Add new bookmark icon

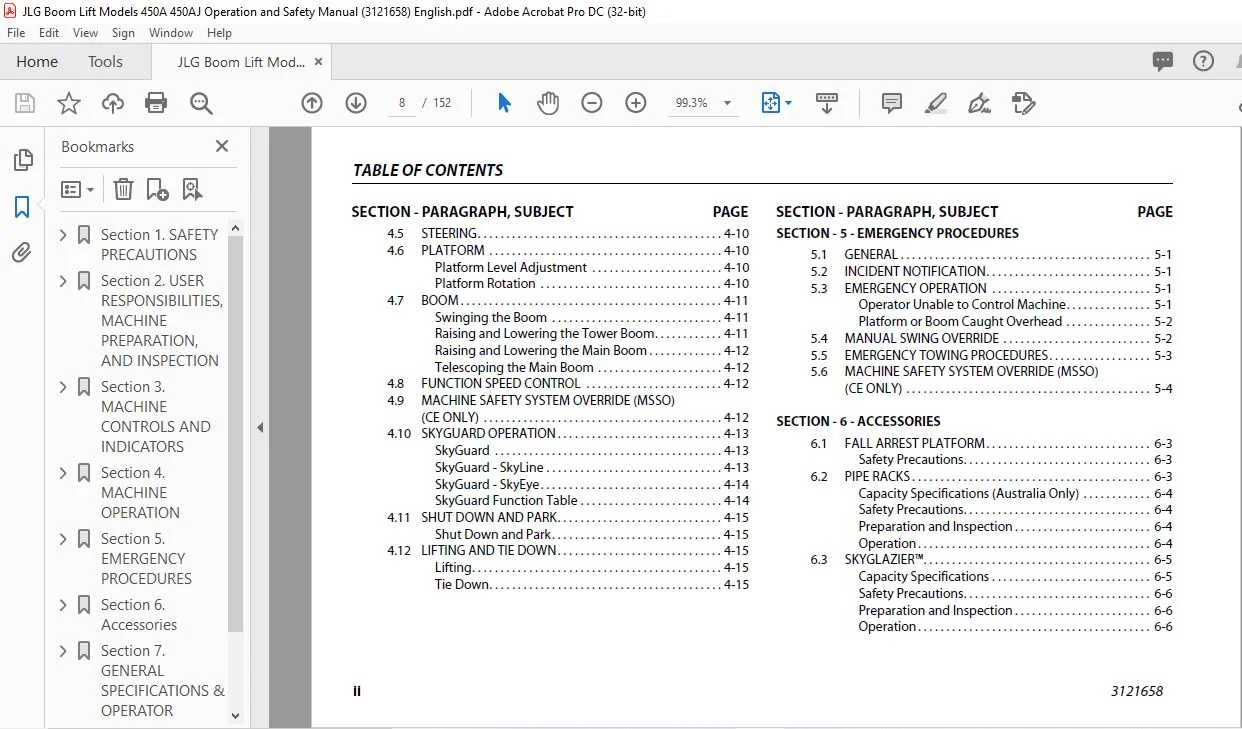coord(157,189)
